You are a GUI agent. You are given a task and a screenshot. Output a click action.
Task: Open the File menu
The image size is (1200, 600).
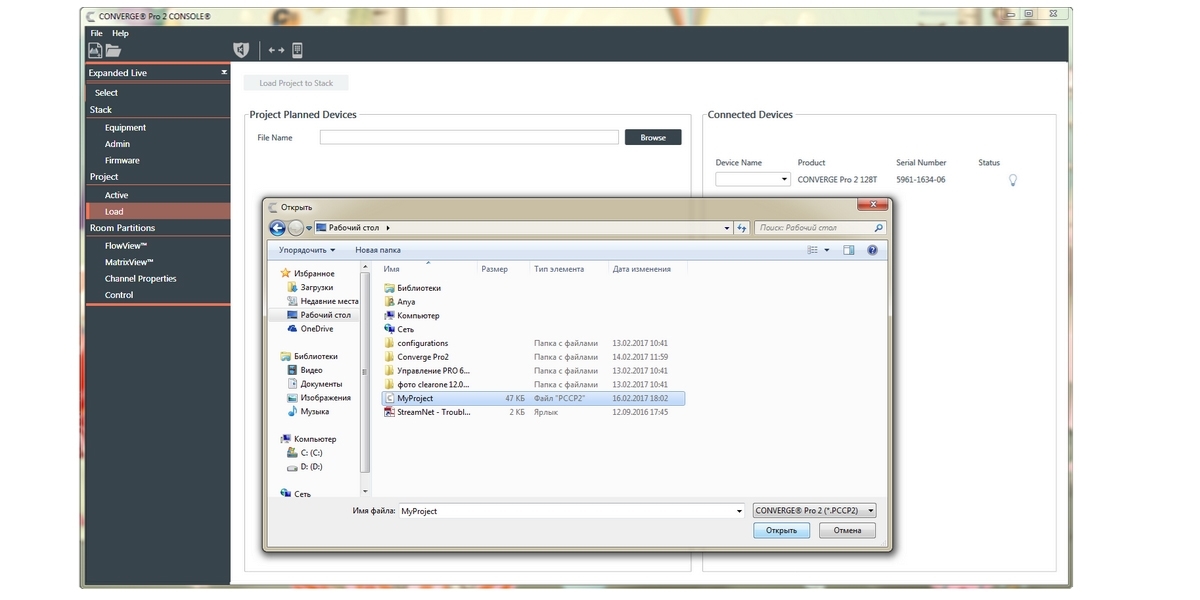(96, 33)
